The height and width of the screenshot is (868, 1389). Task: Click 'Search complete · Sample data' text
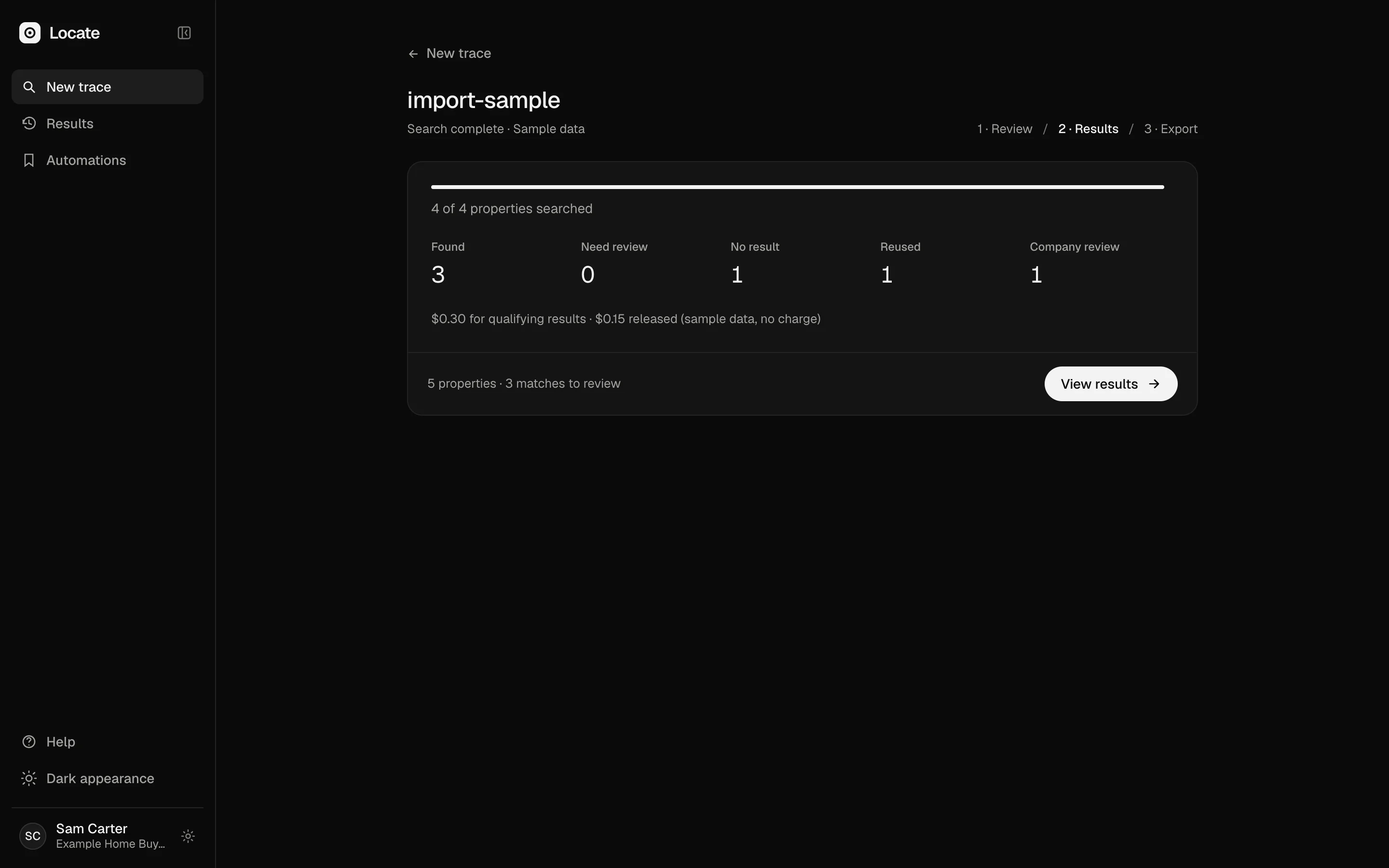click(496, 129)
